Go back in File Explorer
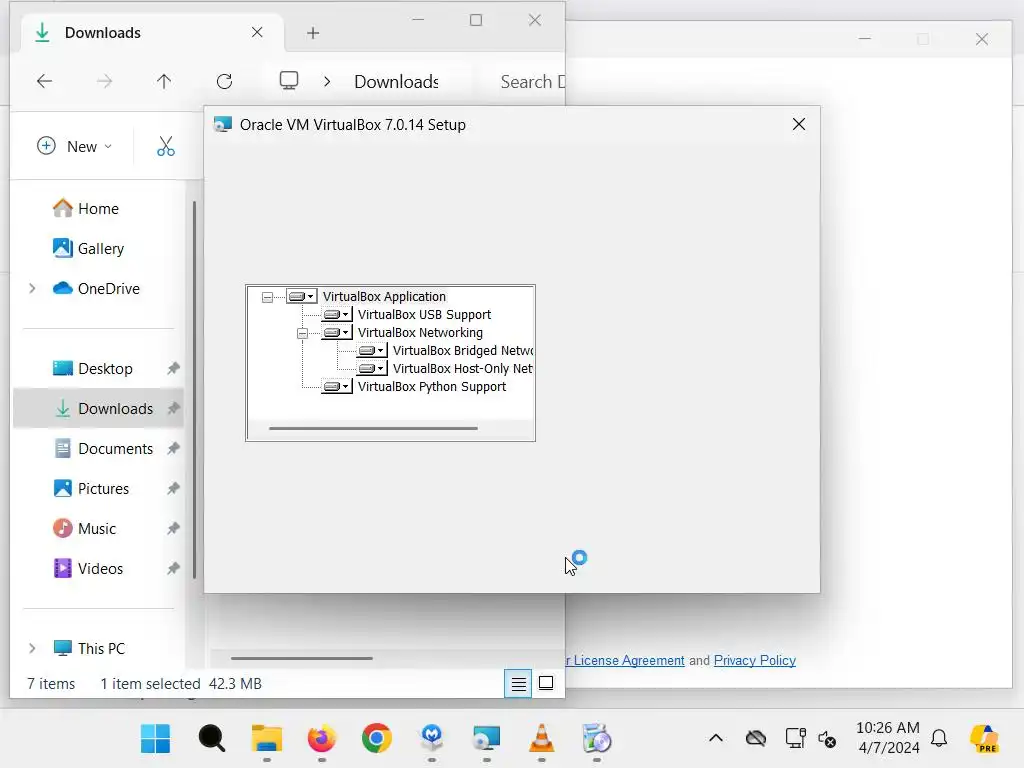The image size is (1024, 768). point(44,82)
